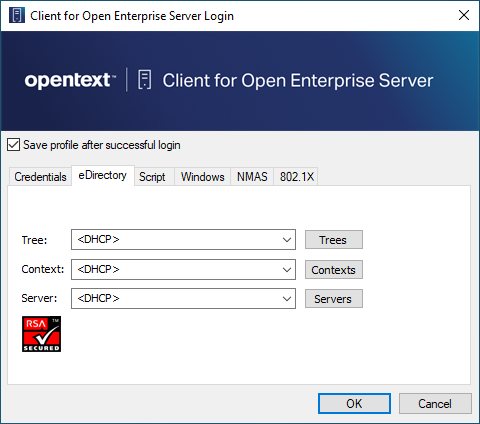Toggle Save profile after successful login
This screenshot has height=424, width=480.
13,145
